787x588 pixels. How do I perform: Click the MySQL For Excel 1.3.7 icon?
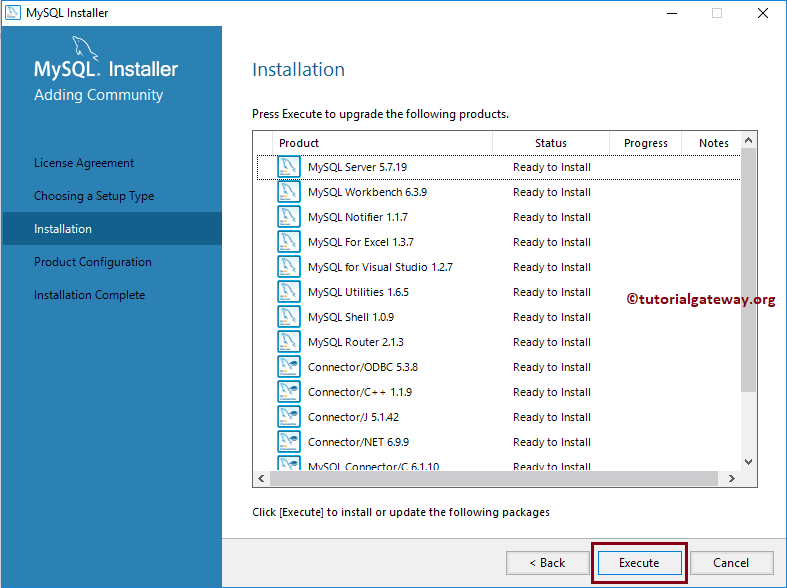point(289,242)
